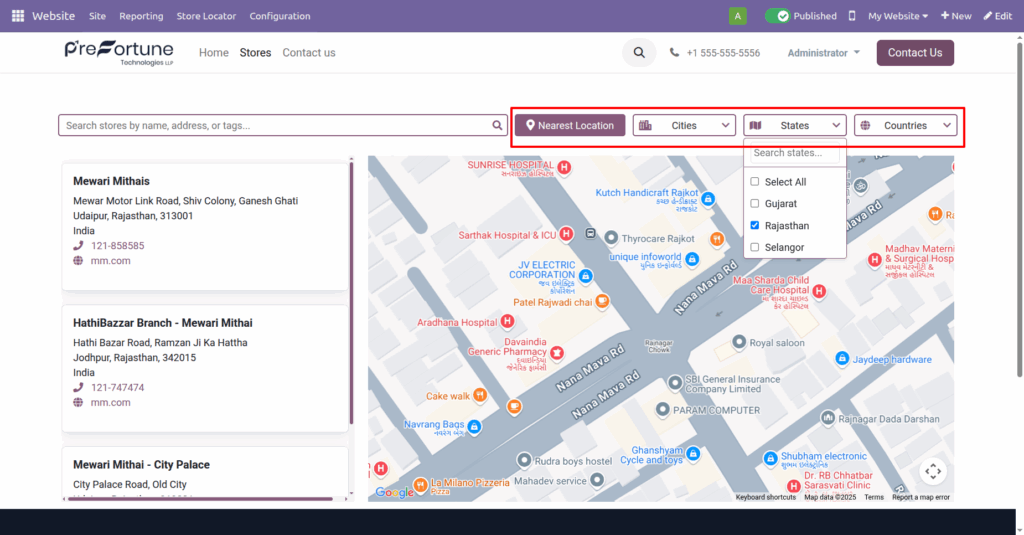This screenshot has width=1024, height=535.
Task: Click the Nearest Location button
Action: pyautogui.click(x=569, y=125)
